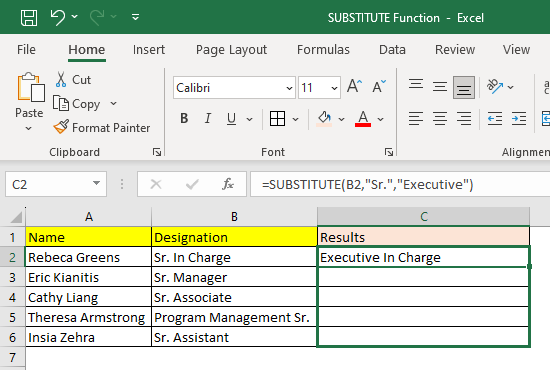Click Decrease Indent icon
Viewport: 550px width, 370px height.
click(x=495, y=119)
